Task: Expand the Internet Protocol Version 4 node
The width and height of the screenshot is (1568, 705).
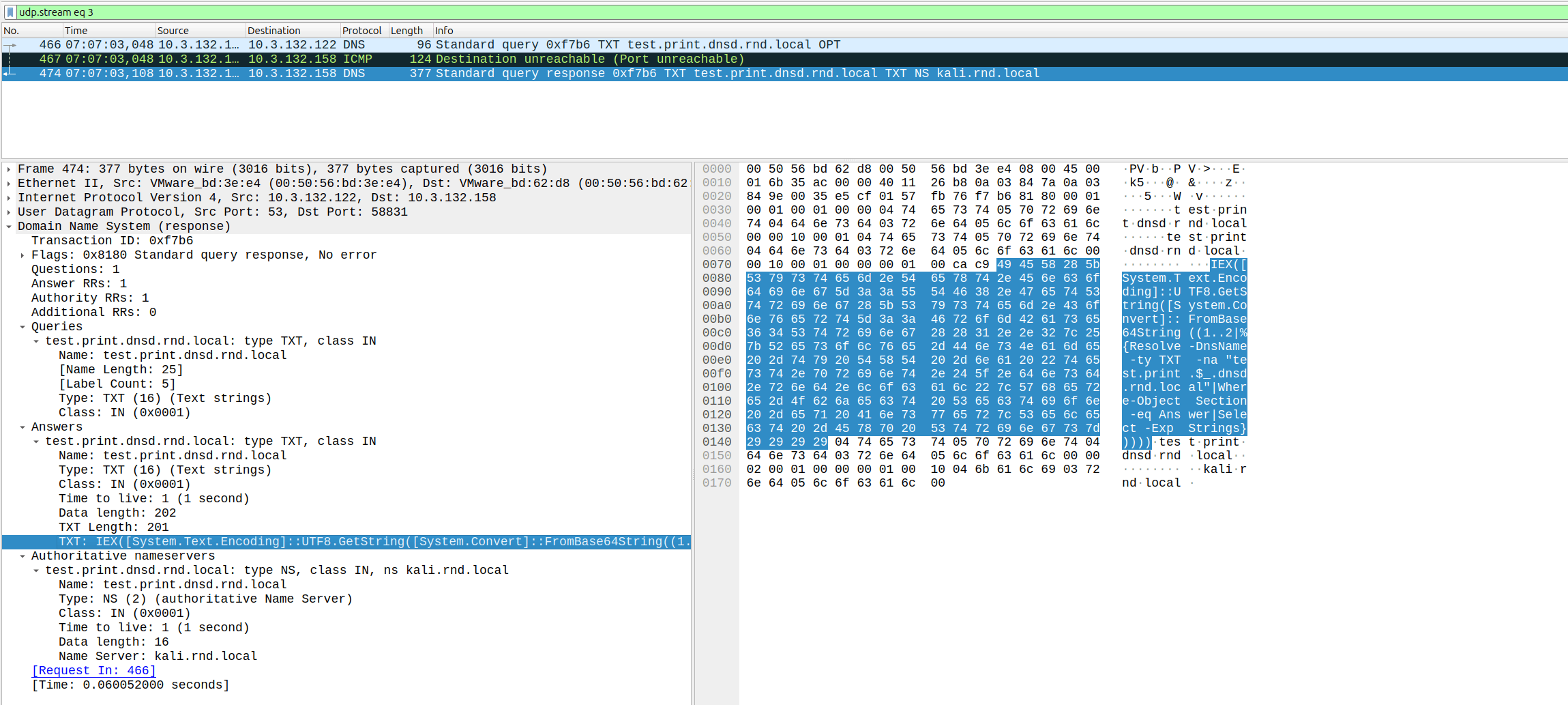Action: pos(8,198)
